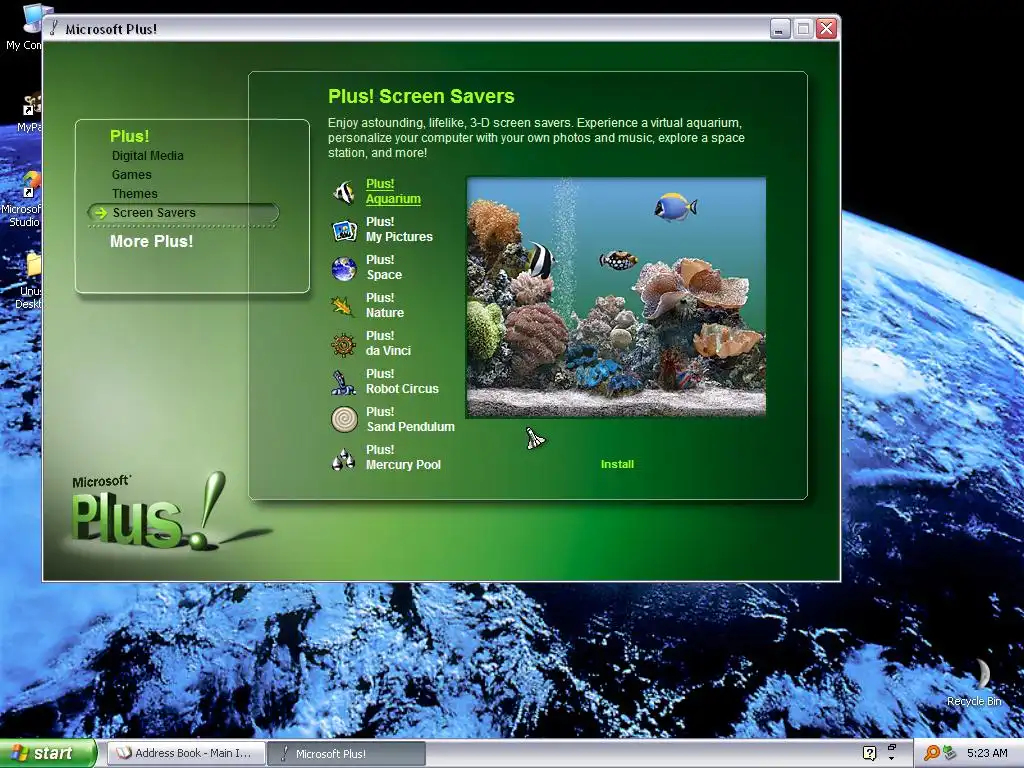1024x768 pixels.
Task: Click the magnifier icon in system tray
Action: [931, 753]
